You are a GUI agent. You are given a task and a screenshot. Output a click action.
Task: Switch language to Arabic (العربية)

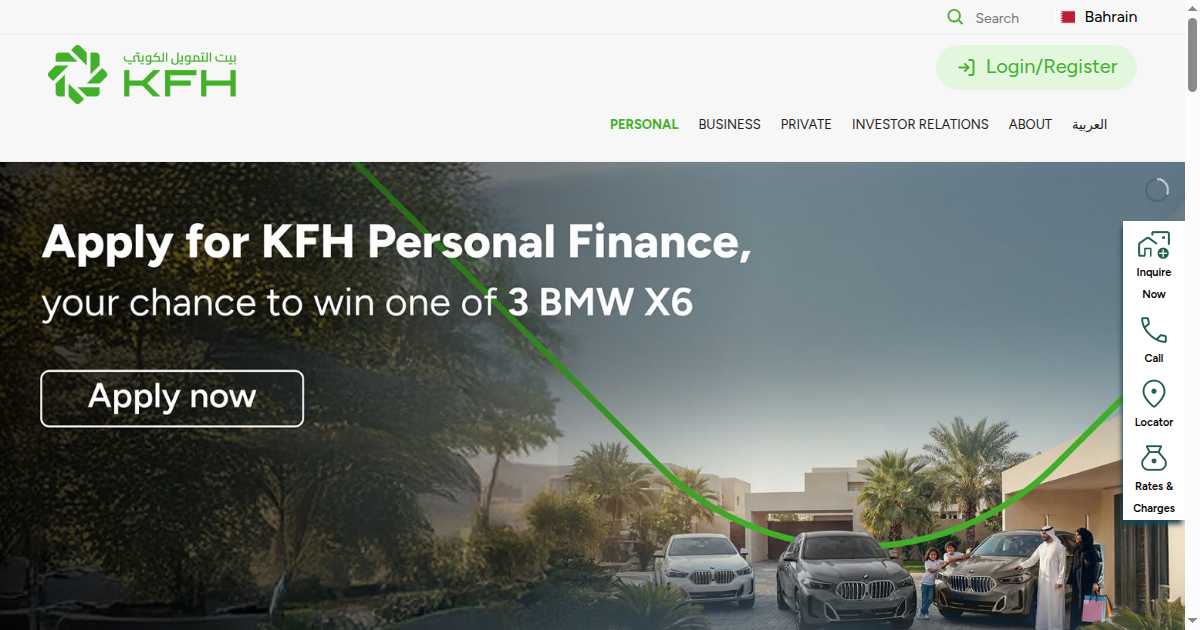(1090, 124)
